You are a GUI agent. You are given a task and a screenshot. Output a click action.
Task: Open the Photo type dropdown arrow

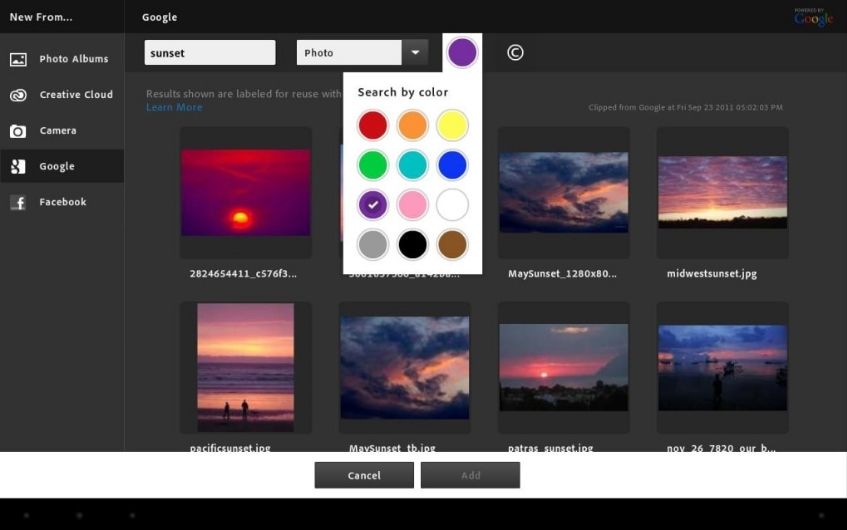pyautogui.click(x=415, y=53)
